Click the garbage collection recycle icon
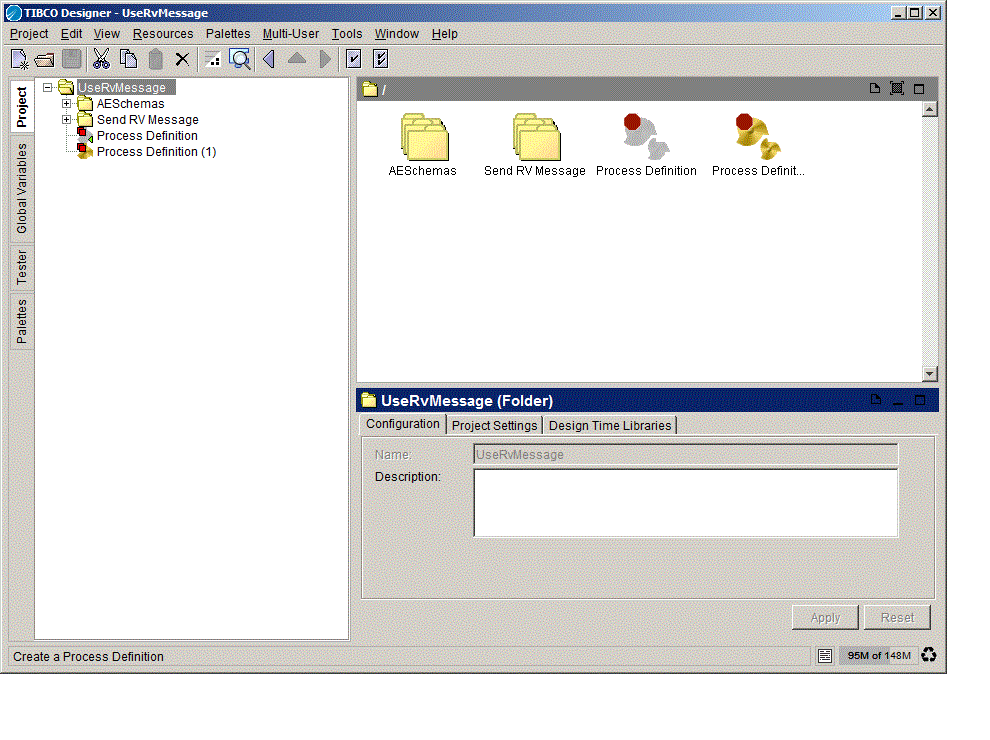 point(929,655)
